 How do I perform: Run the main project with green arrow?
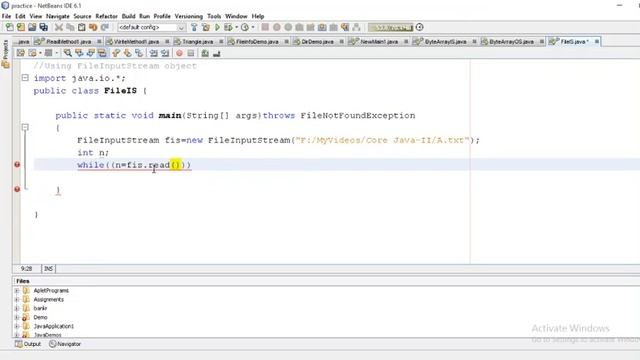click(x=217, y=27)
